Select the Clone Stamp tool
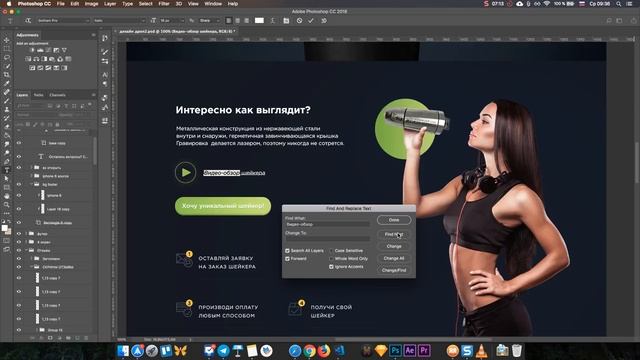 pyautogui.click(x=7, y=109)
